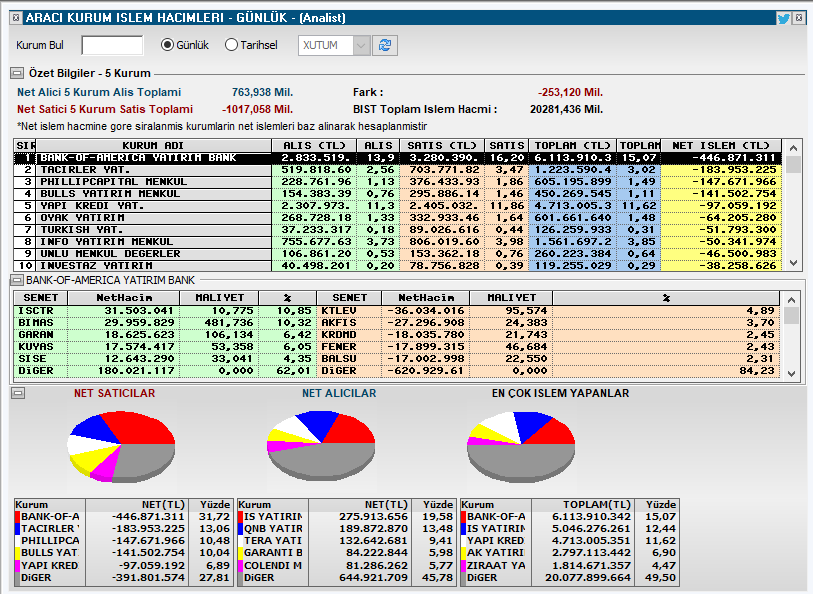The image size is (813, 594).
Task: Click ZIRAAT YA row in most-traded legend
Action: coord(569,565)
